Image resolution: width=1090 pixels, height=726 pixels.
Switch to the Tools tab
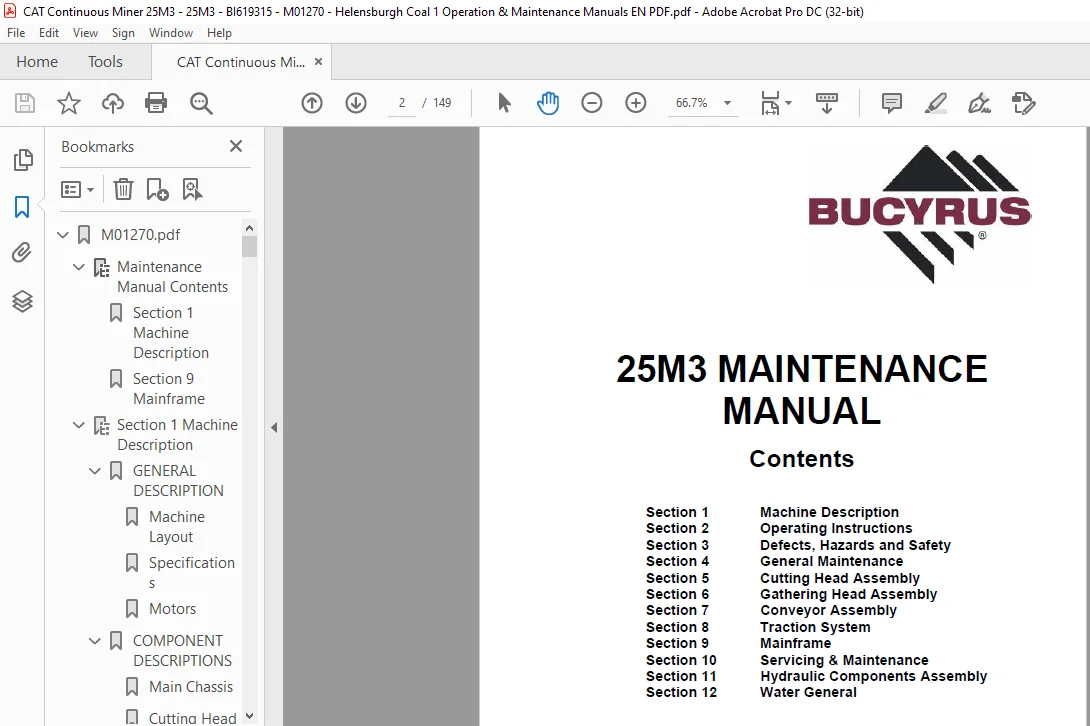tap(105, 62)
